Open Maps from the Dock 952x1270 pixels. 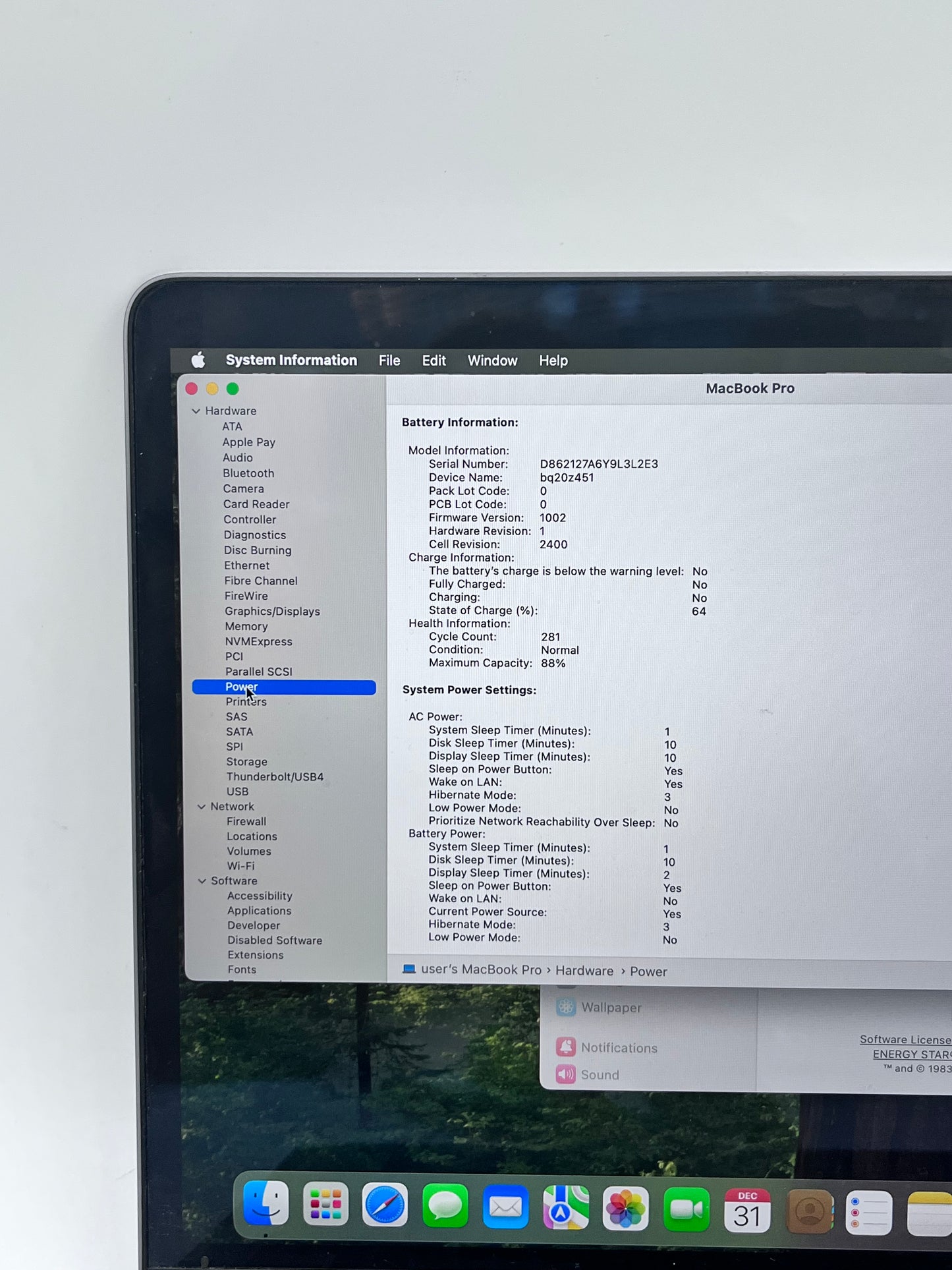(566, 1207)
